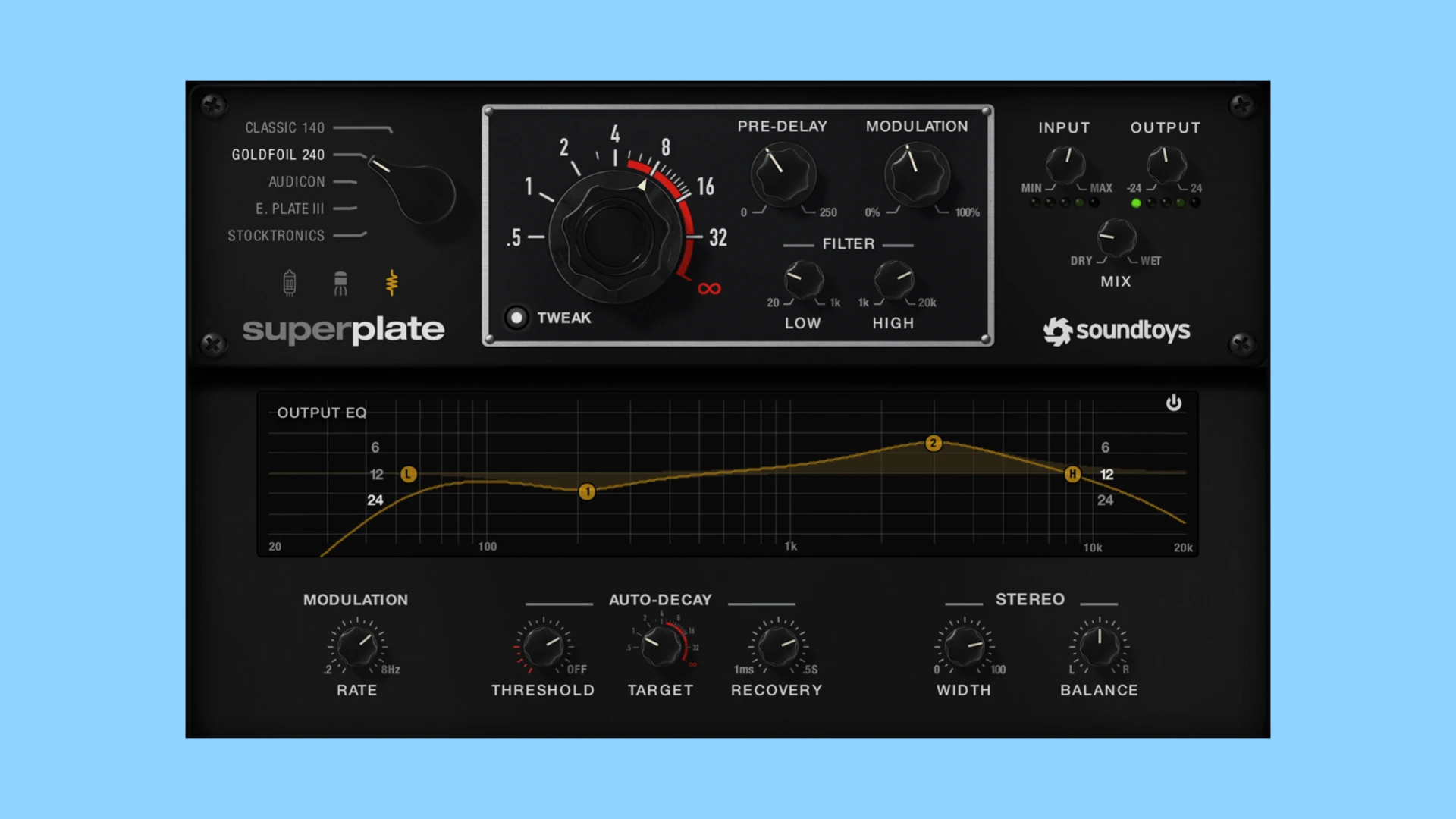Click the stereo BALANCE knob
The width and height of the screenshot is (1456, 819).
tap(1100, 646)
